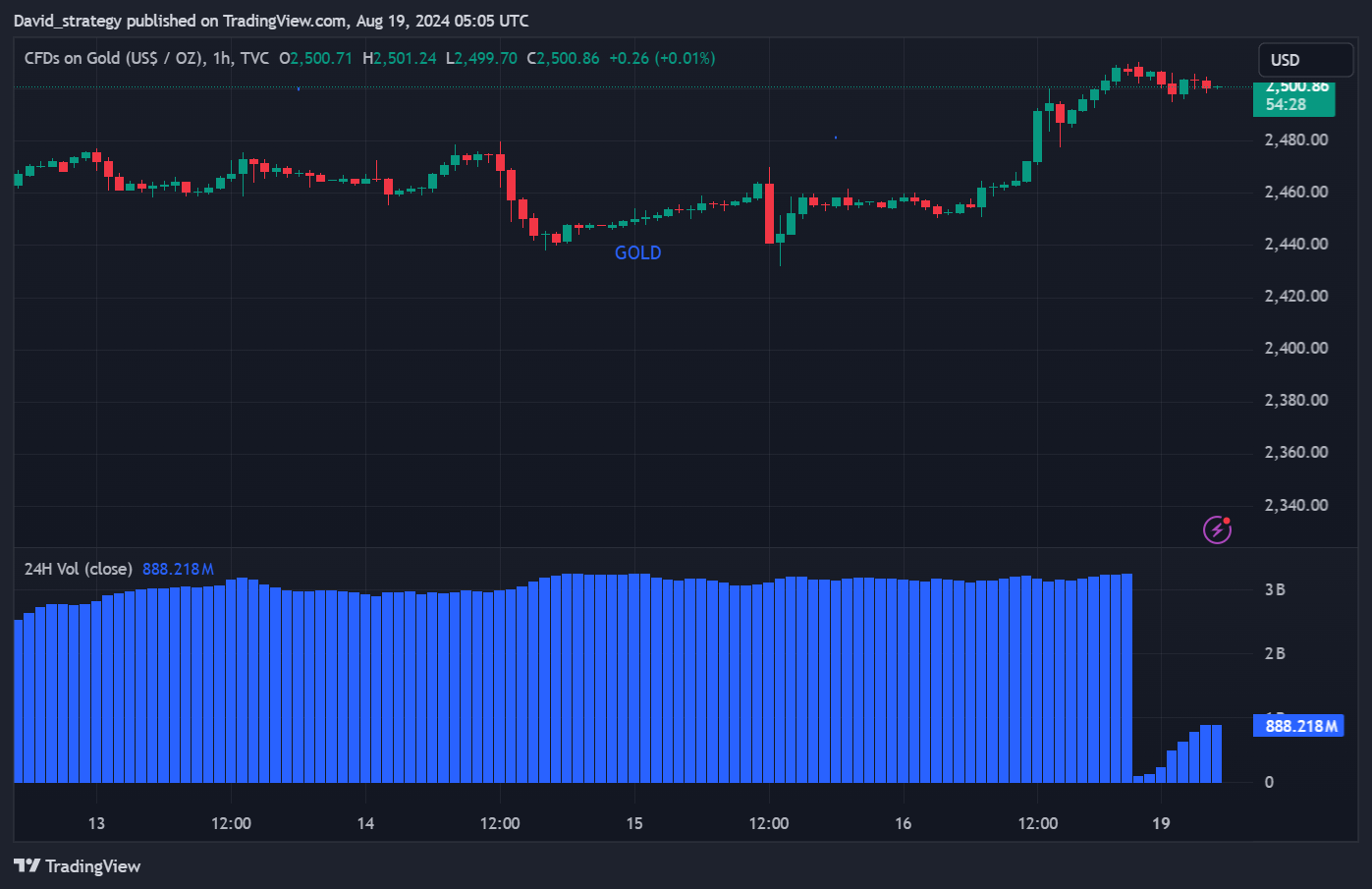Click the 3B volume axis label
The image size is (1372, 889).
(1275, 590)
